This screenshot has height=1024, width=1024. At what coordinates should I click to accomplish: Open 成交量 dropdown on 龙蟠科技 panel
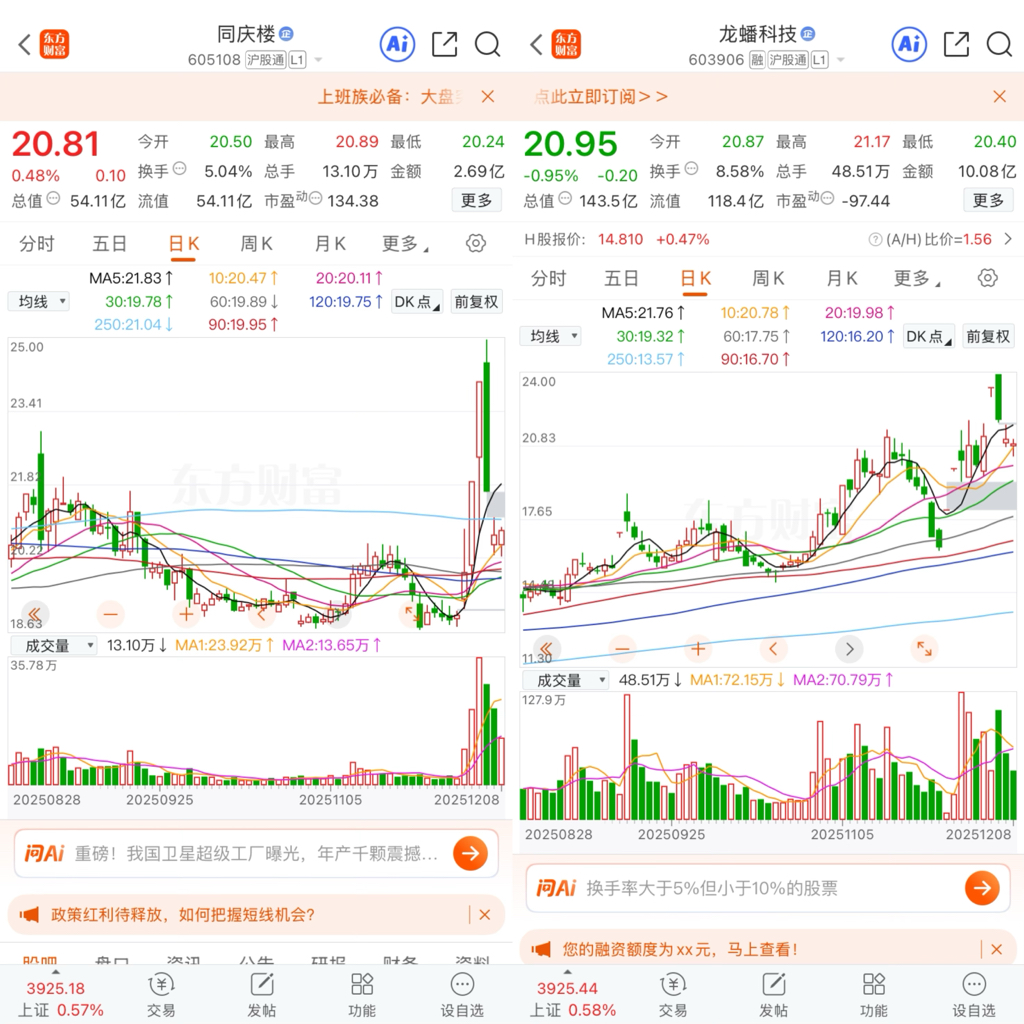(x=566, y=680)
